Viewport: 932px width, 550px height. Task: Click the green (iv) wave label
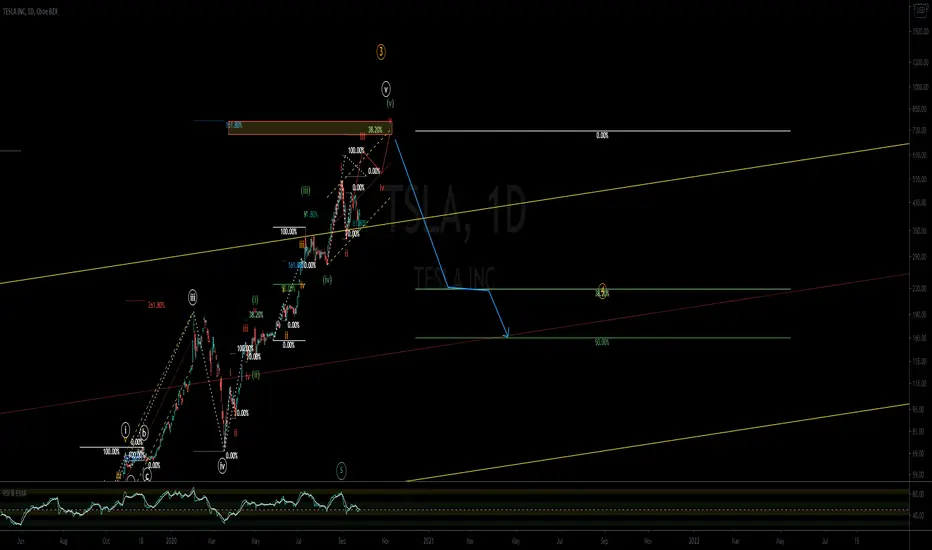[x=327, y=279]
